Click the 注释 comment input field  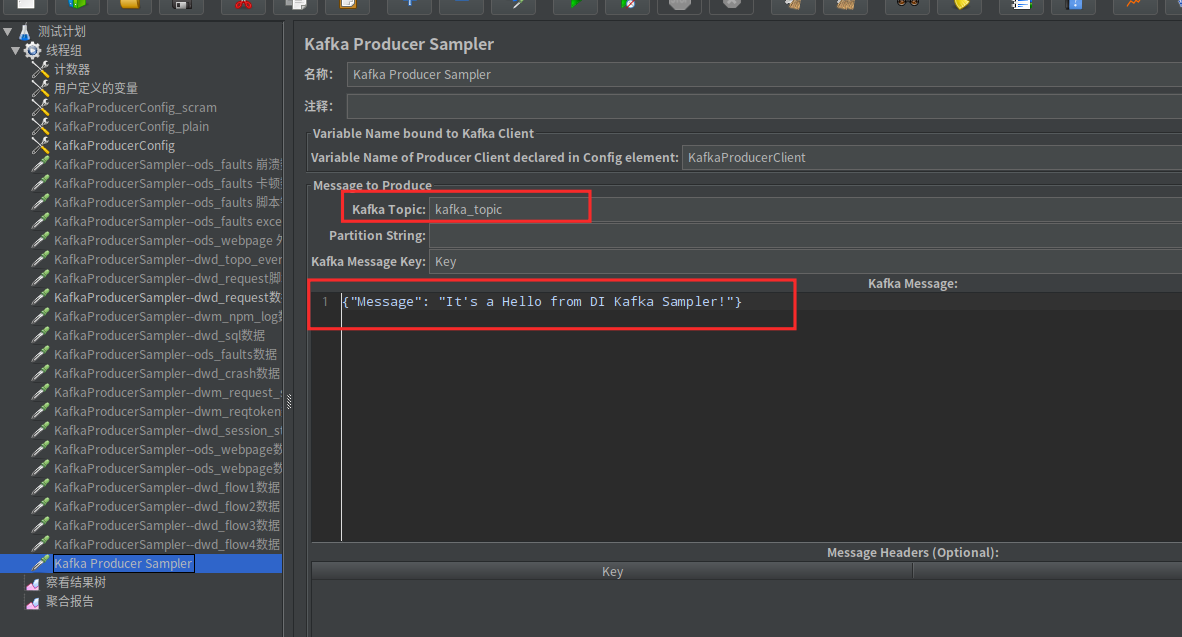pos(764,106)
